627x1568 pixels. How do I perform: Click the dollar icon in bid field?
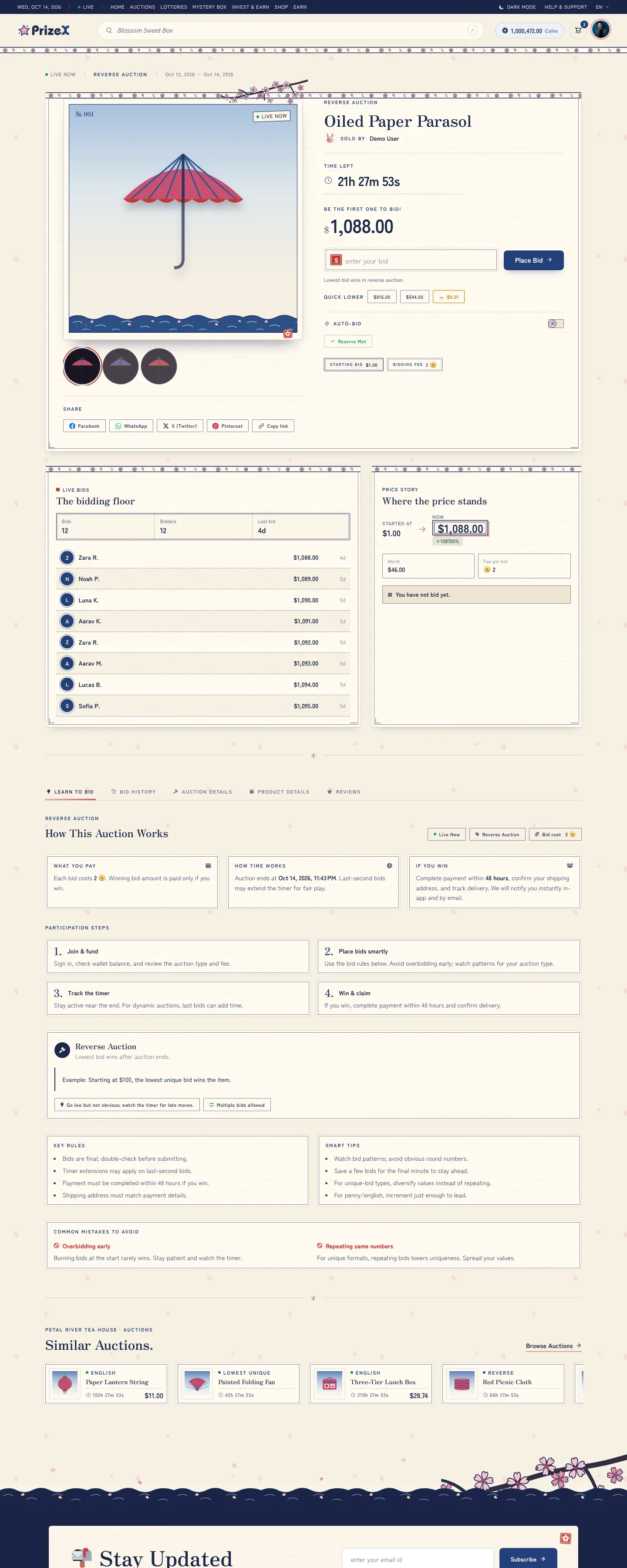click(335, 260)
